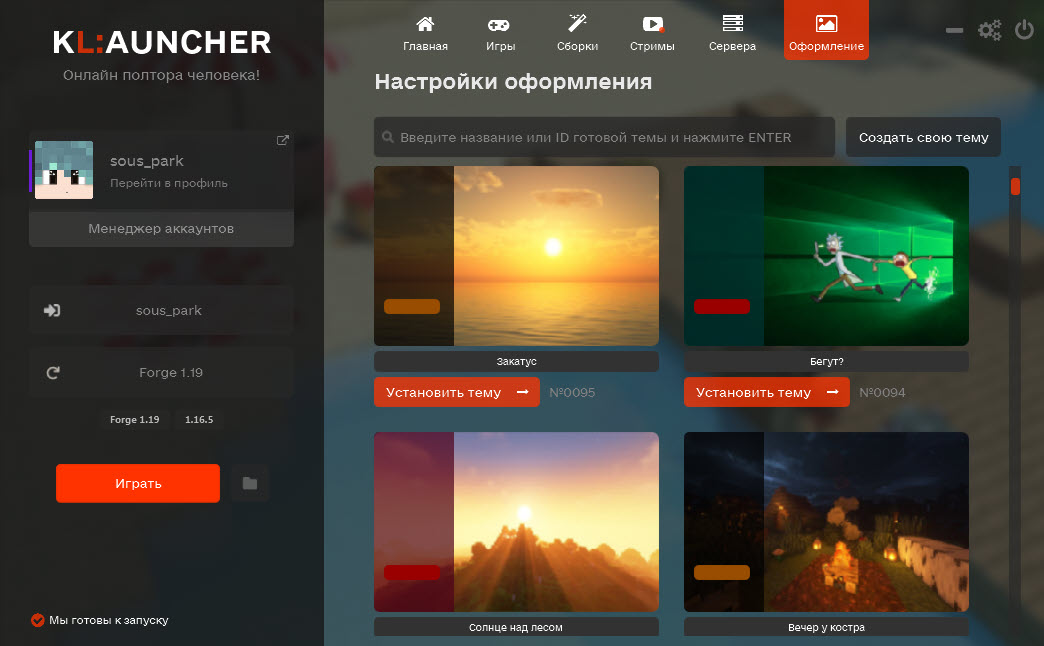Screen dimensions: 1044x646
Task: Select the Forge 1.19 version chip
Action: pyautogui.click(x=135, y=420)
